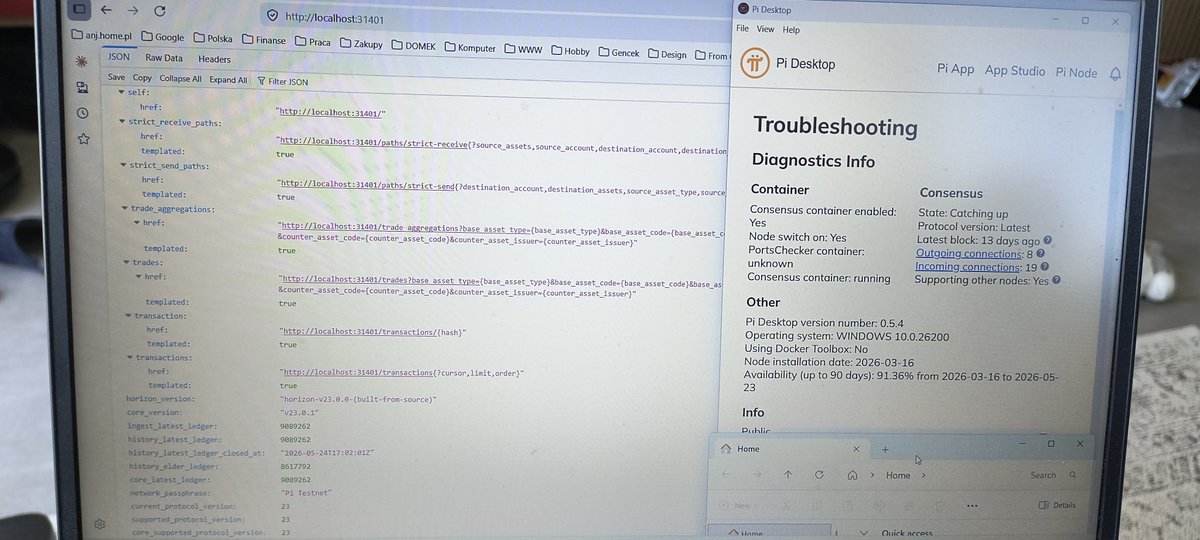1200x540 pixels.
Task: Select the horizon_version value string
Action: point(358,398)
